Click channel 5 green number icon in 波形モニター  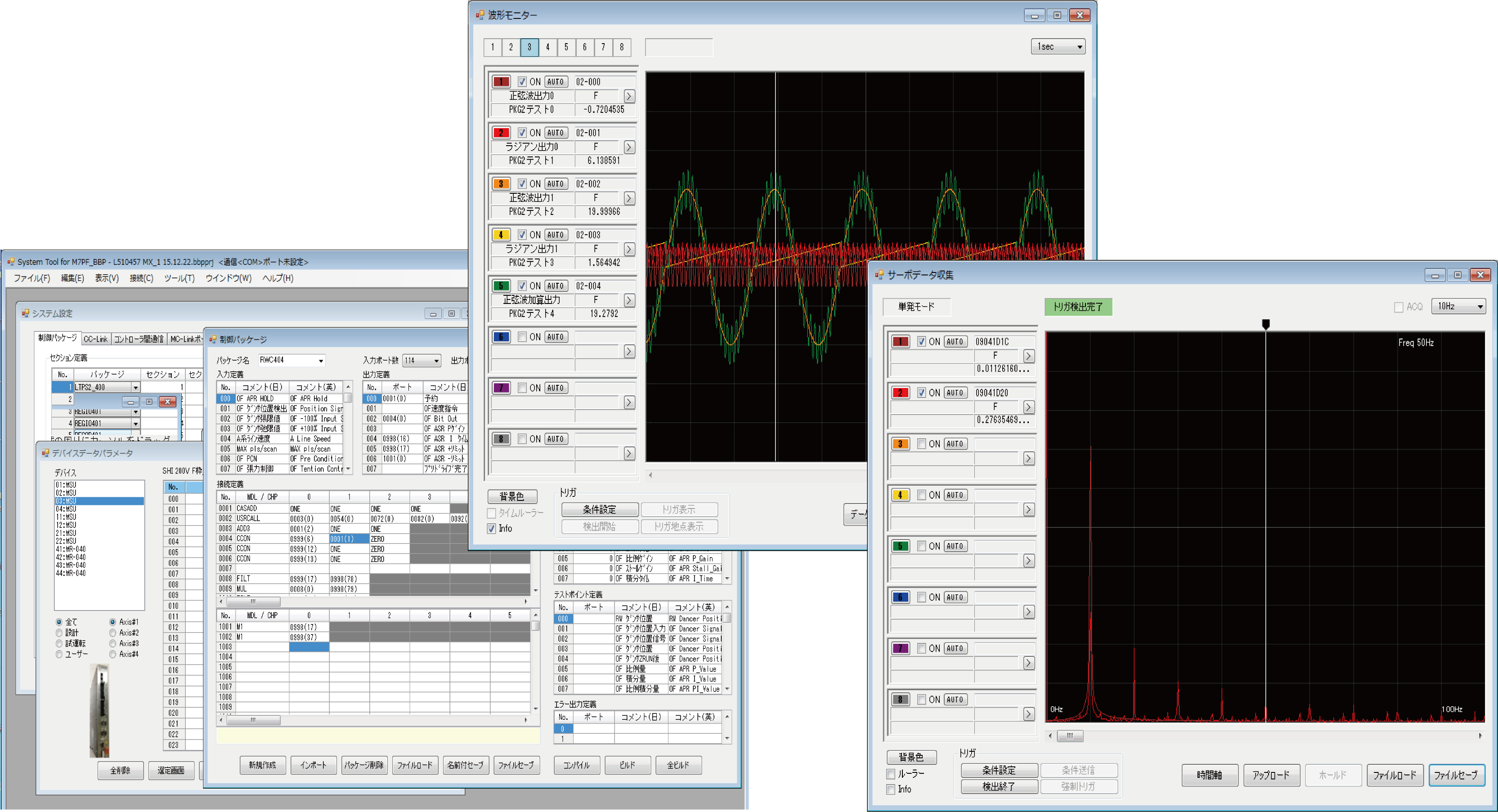pos(501,286)
